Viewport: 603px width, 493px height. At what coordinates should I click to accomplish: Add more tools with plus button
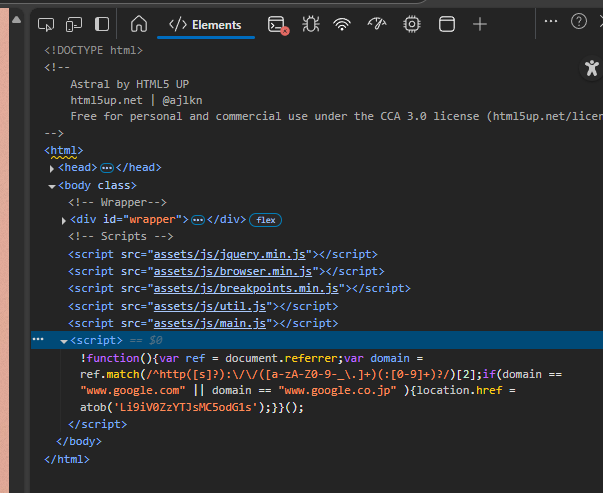(x=480, y=25)
